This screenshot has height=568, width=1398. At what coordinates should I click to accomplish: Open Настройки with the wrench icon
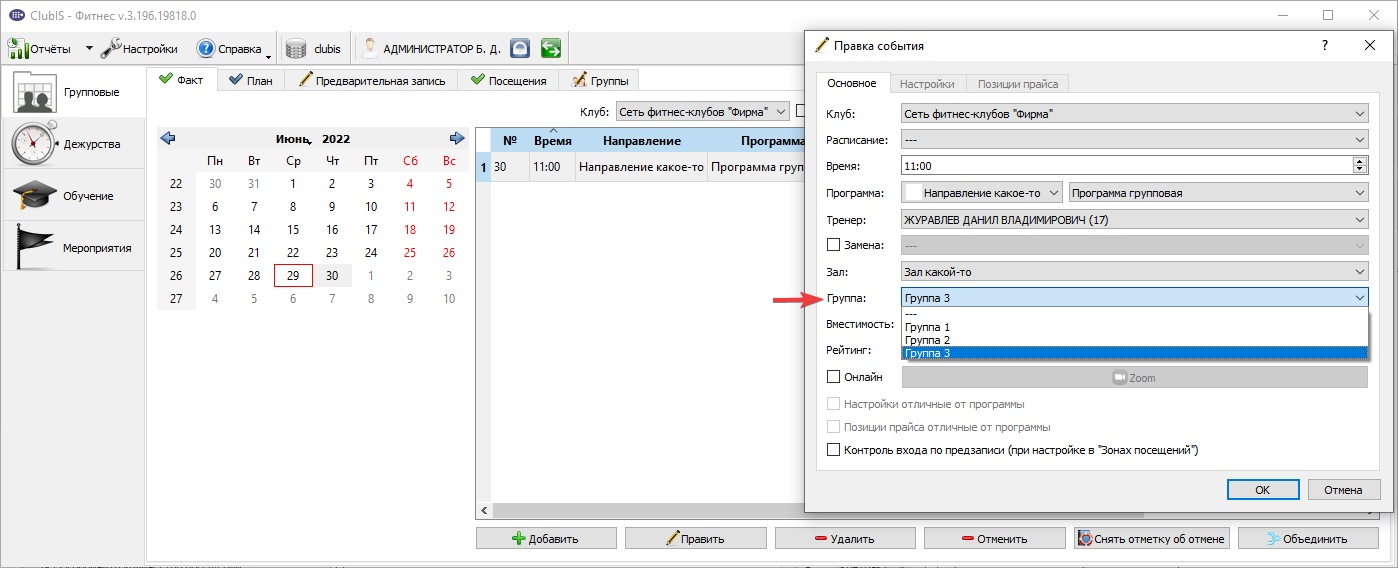click(139, 48)
